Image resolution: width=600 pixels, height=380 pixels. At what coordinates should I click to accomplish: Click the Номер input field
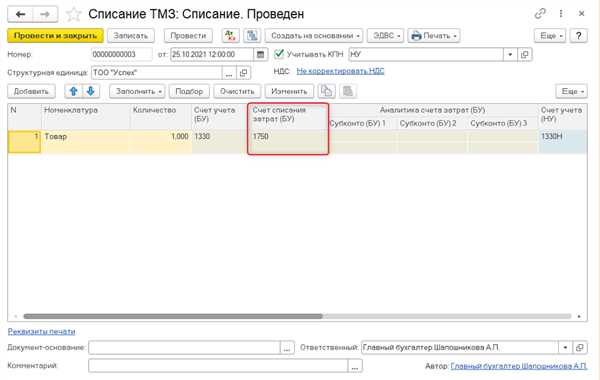coord(121,54)
